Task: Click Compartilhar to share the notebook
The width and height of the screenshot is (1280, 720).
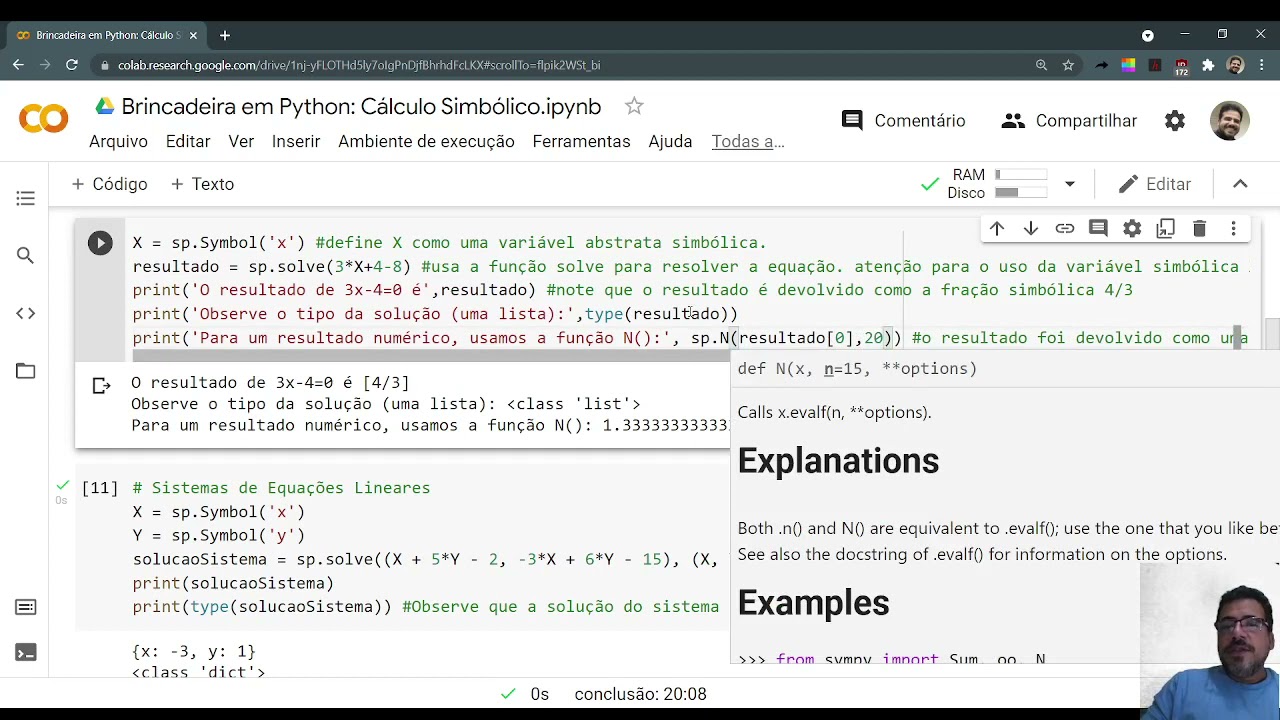Action: [1069, 121]
